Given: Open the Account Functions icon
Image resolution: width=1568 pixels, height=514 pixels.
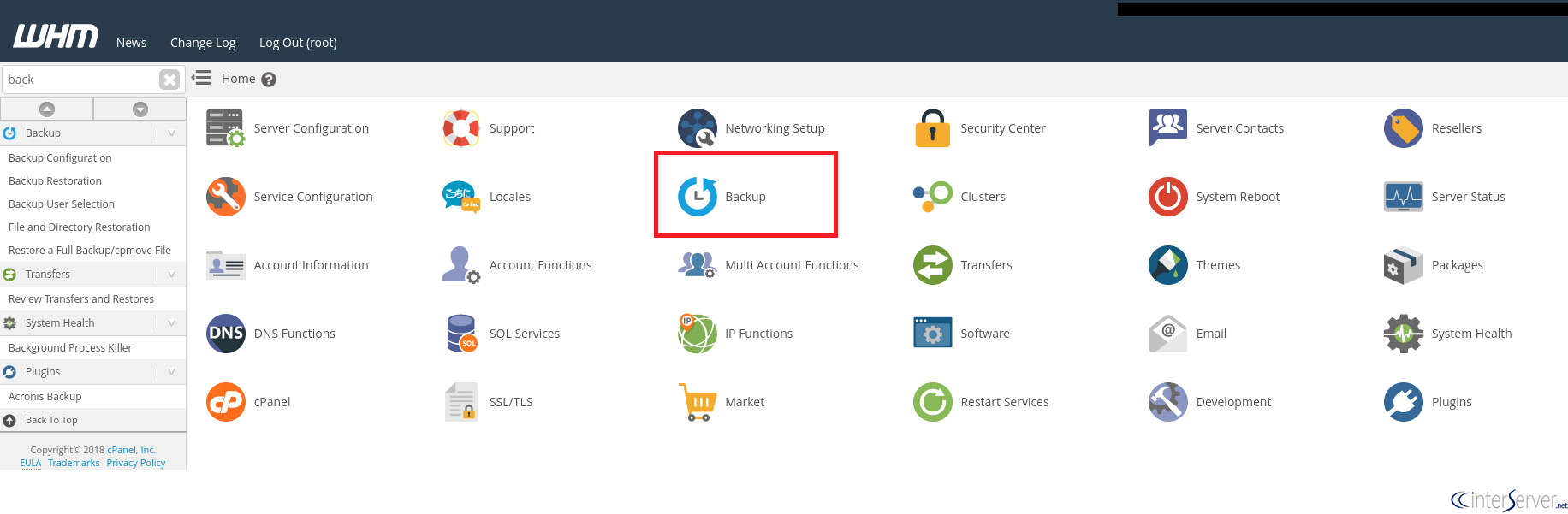Looking at the screenshot, I should click(x=461, y=265).
